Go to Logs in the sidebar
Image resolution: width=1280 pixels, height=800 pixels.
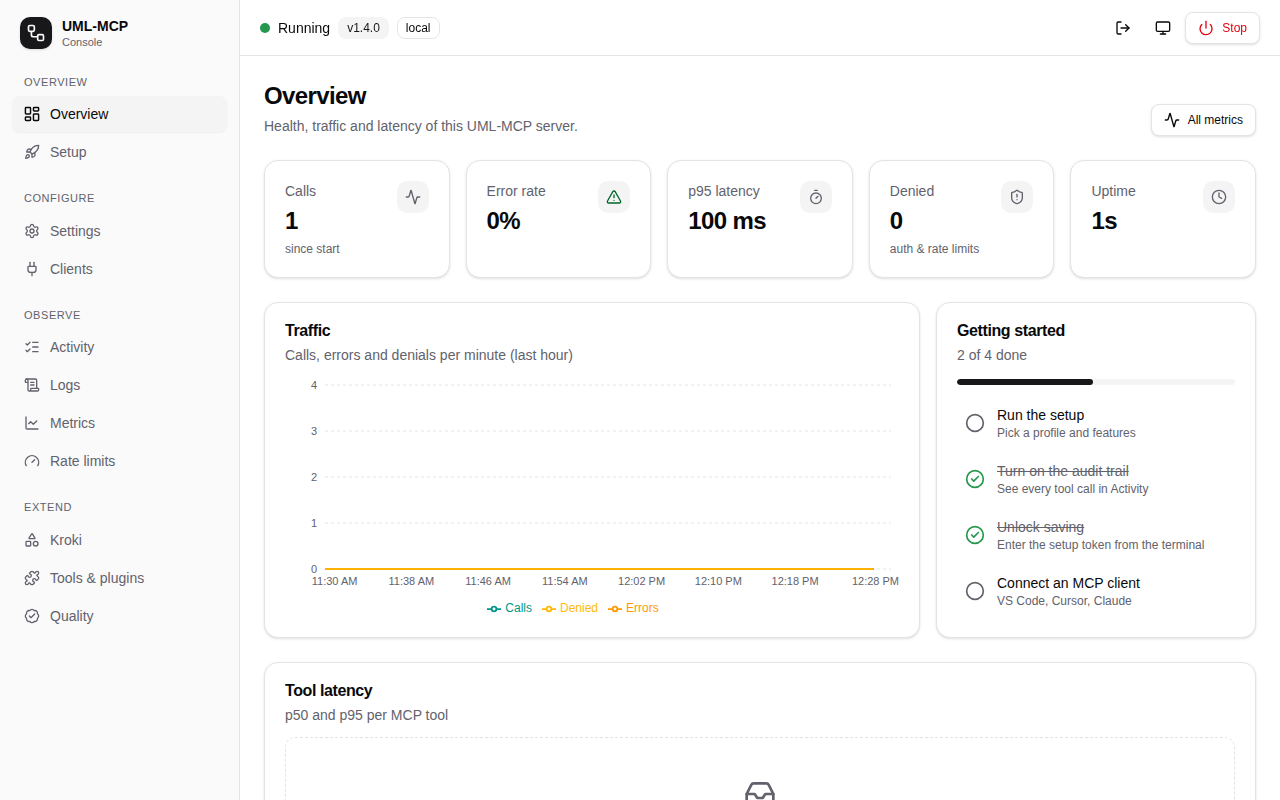[x=120, y=385]
